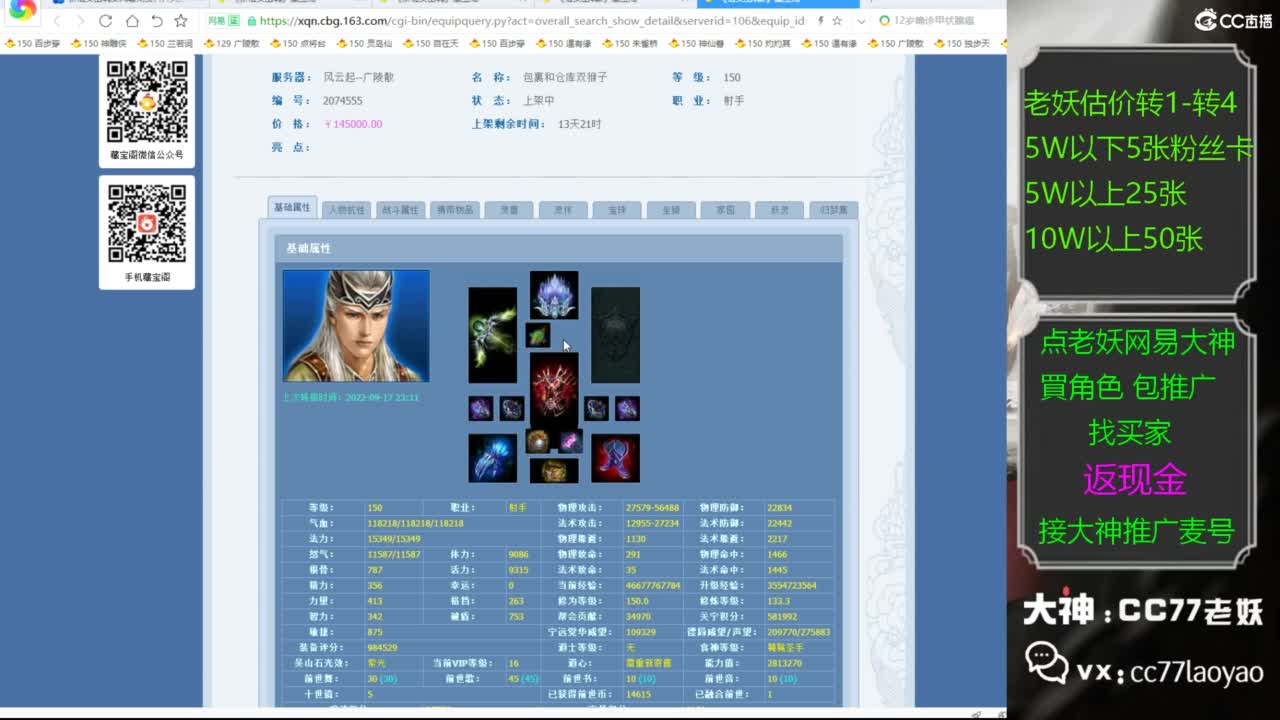The width and height of the screenshot is (1280, 720).
Task: Click the 装备评分 value 984529
Action: (382, 648)
